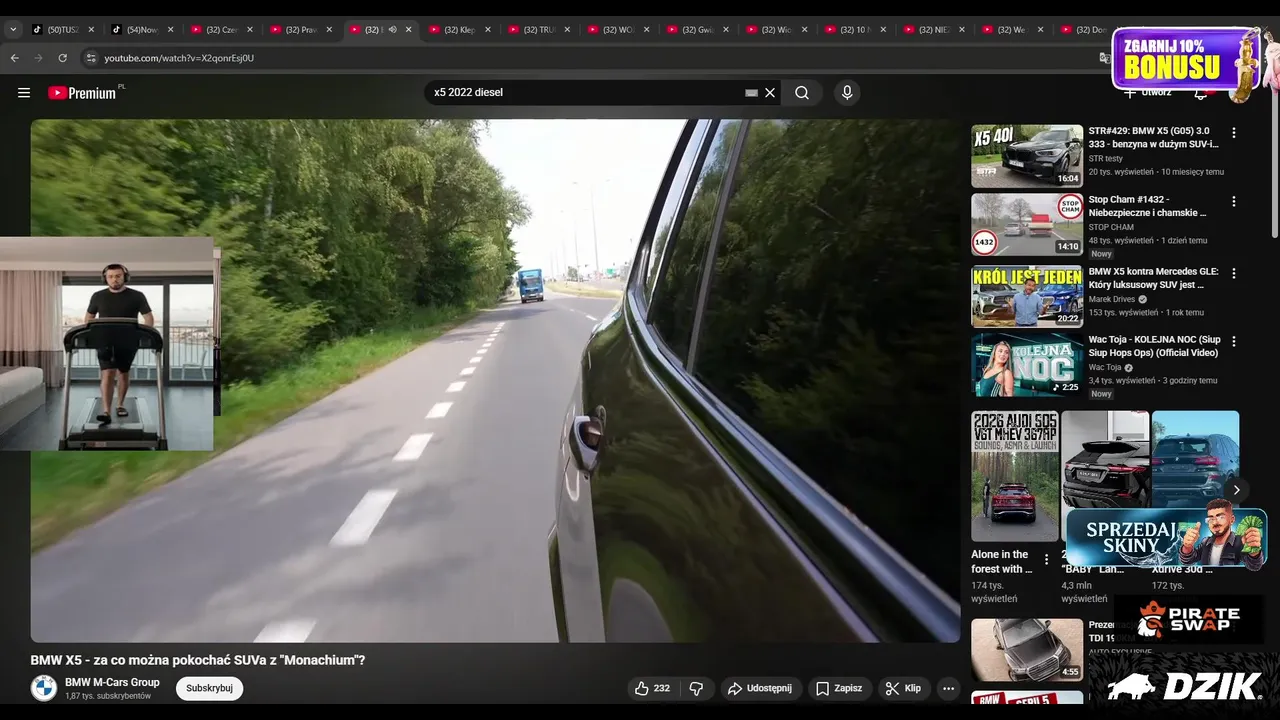Screen dimensions: 1280x720
Task: Mute the playing tab's speaker icon
Action: coord(392,30)
